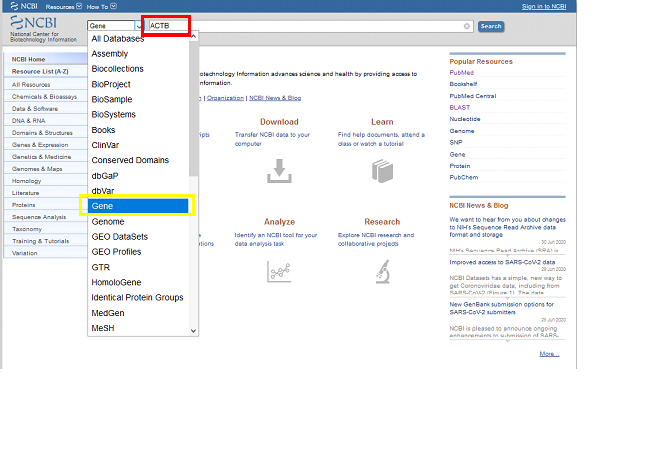Click the small NCBI logo in top bar
The image size is (663, 463).
24,6
